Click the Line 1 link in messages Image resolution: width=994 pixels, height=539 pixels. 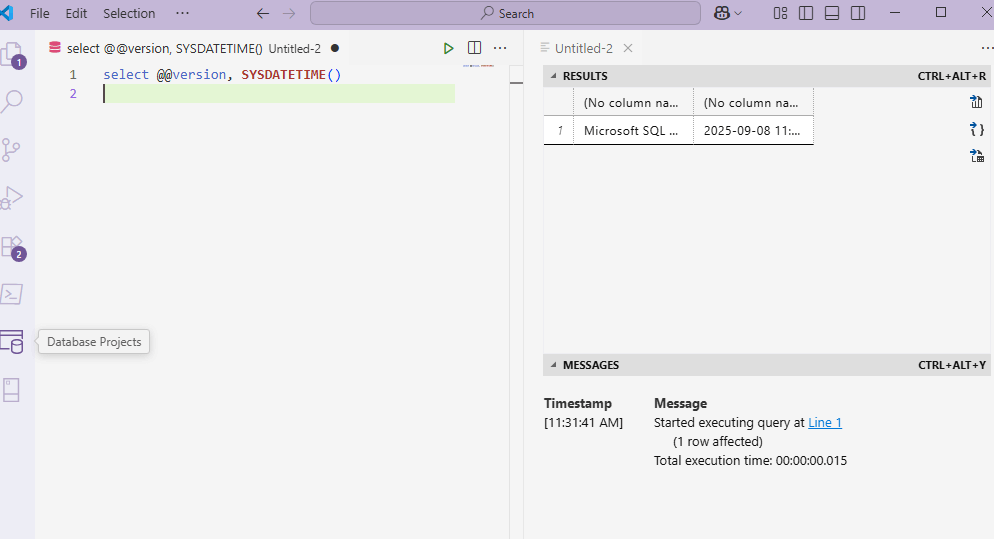pyautogui.click(x=825, y=422)
